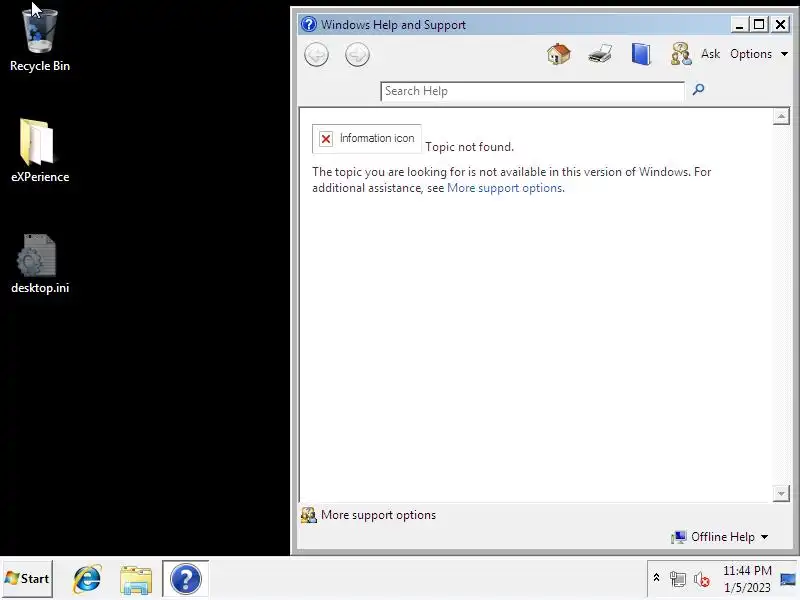
Task: Open the clock showing 11:44 PM
Action: click(x=747, y=579)
